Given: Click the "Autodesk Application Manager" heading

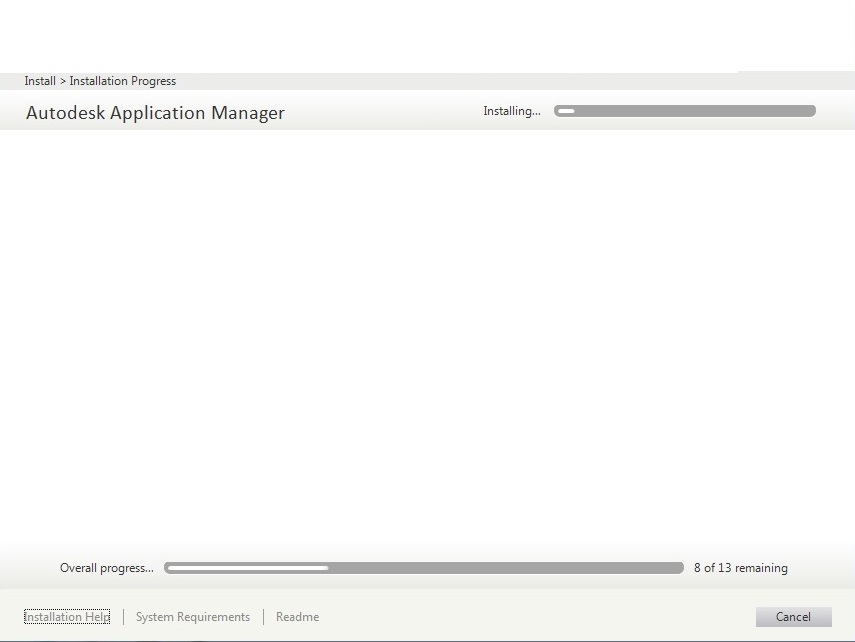Looking at the screenshot, I should coord(155,113).
